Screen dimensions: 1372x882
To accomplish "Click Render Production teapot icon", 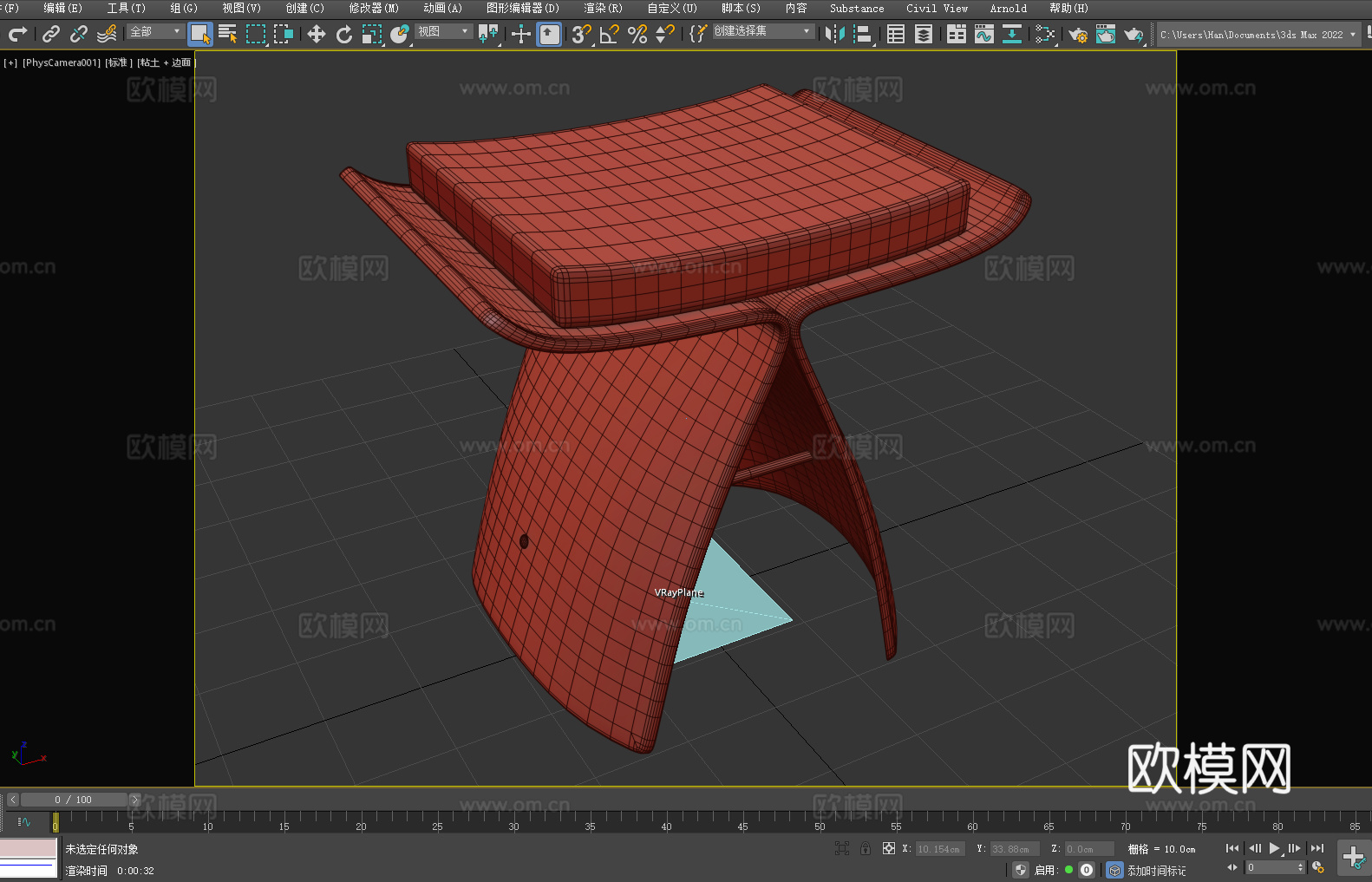I will click(1134, 34).
